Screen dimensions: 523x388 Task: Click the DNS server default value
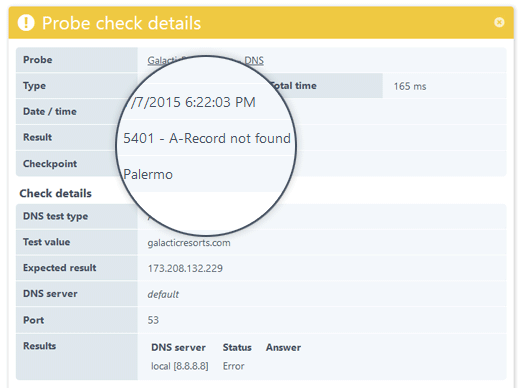point(163,294)
